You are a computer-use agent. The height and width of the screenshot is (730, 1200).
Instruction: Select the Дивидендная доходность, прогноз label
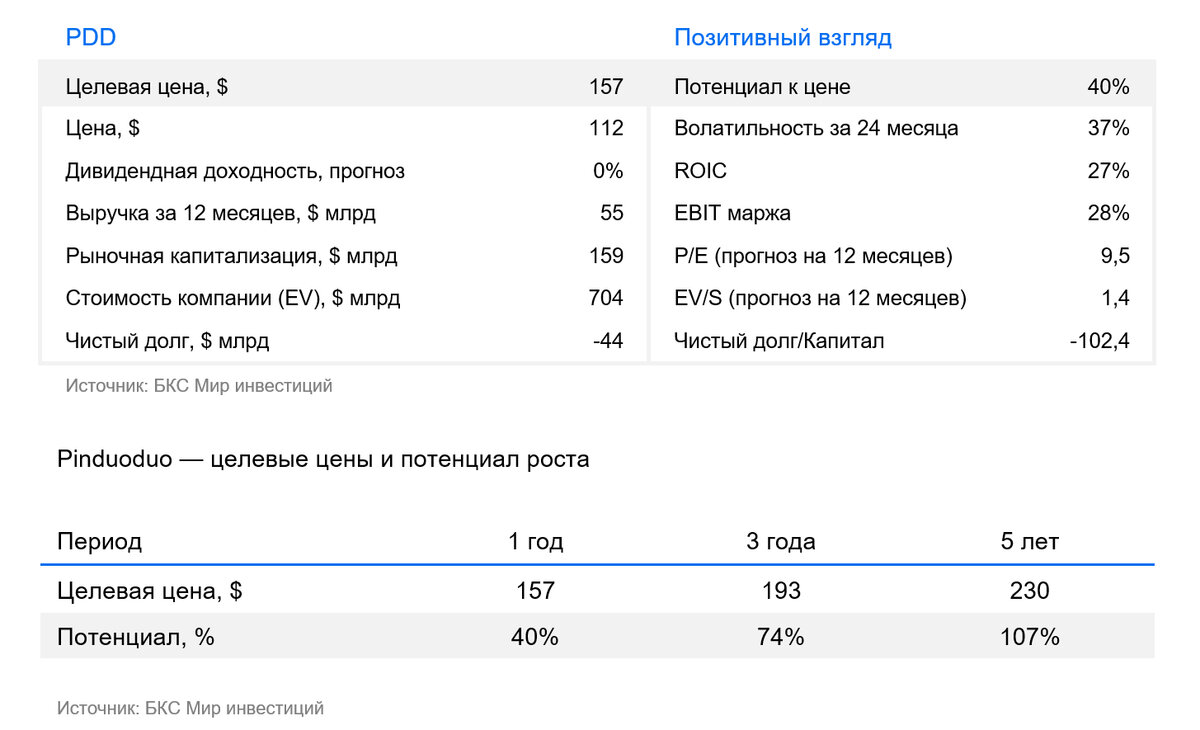coord(235,171)
